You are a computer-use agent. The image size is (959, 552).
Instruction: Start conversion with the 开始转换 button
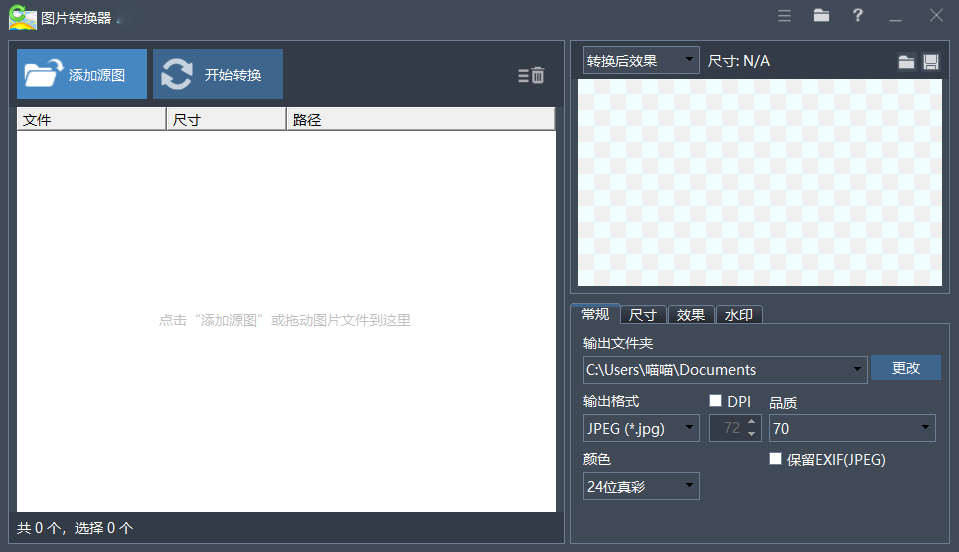(x=218, y=75)
